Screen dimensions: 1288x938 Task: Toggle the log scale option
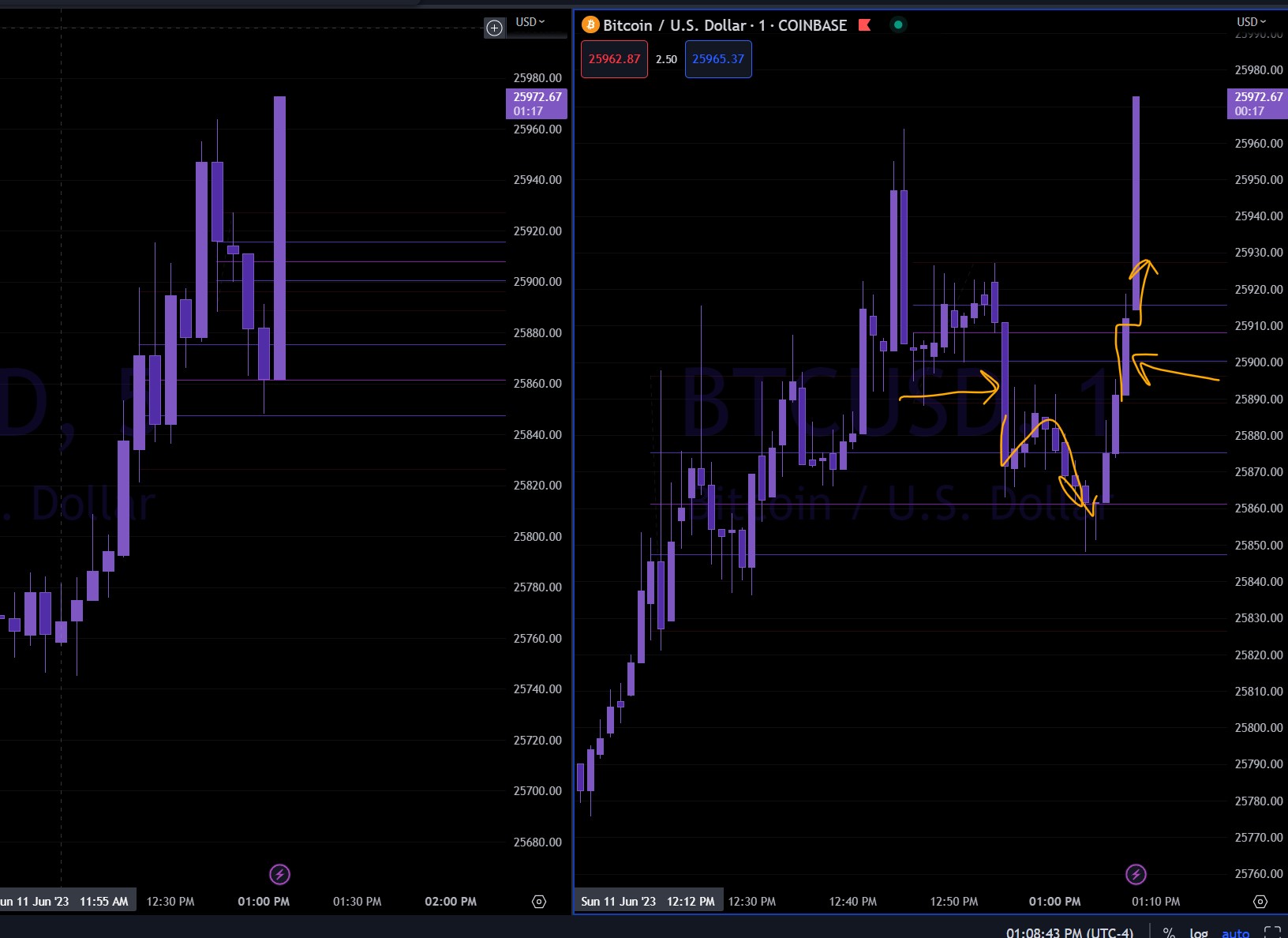(x=1199, y=932)
